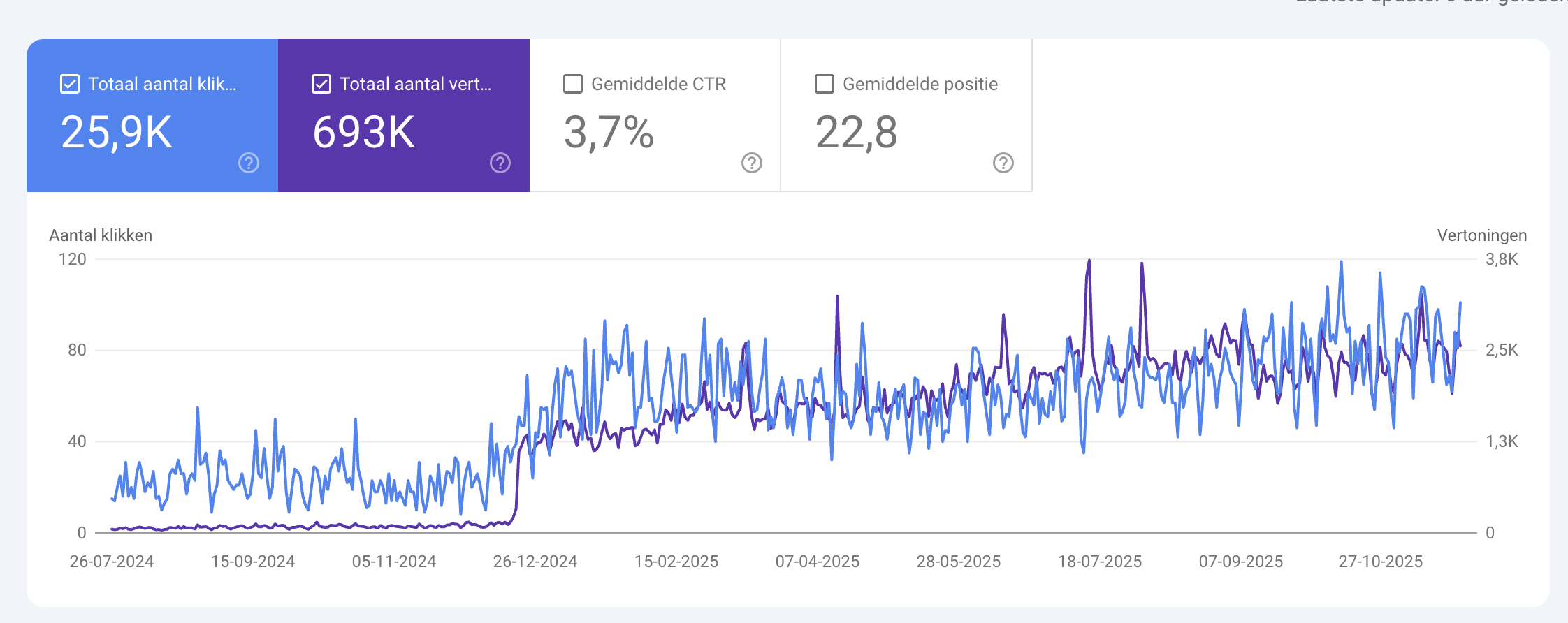Uncheck the Totaal aantal klikken checkbox
The height and width of the screenshot is (623, 1568).
(x=70, y=84)
